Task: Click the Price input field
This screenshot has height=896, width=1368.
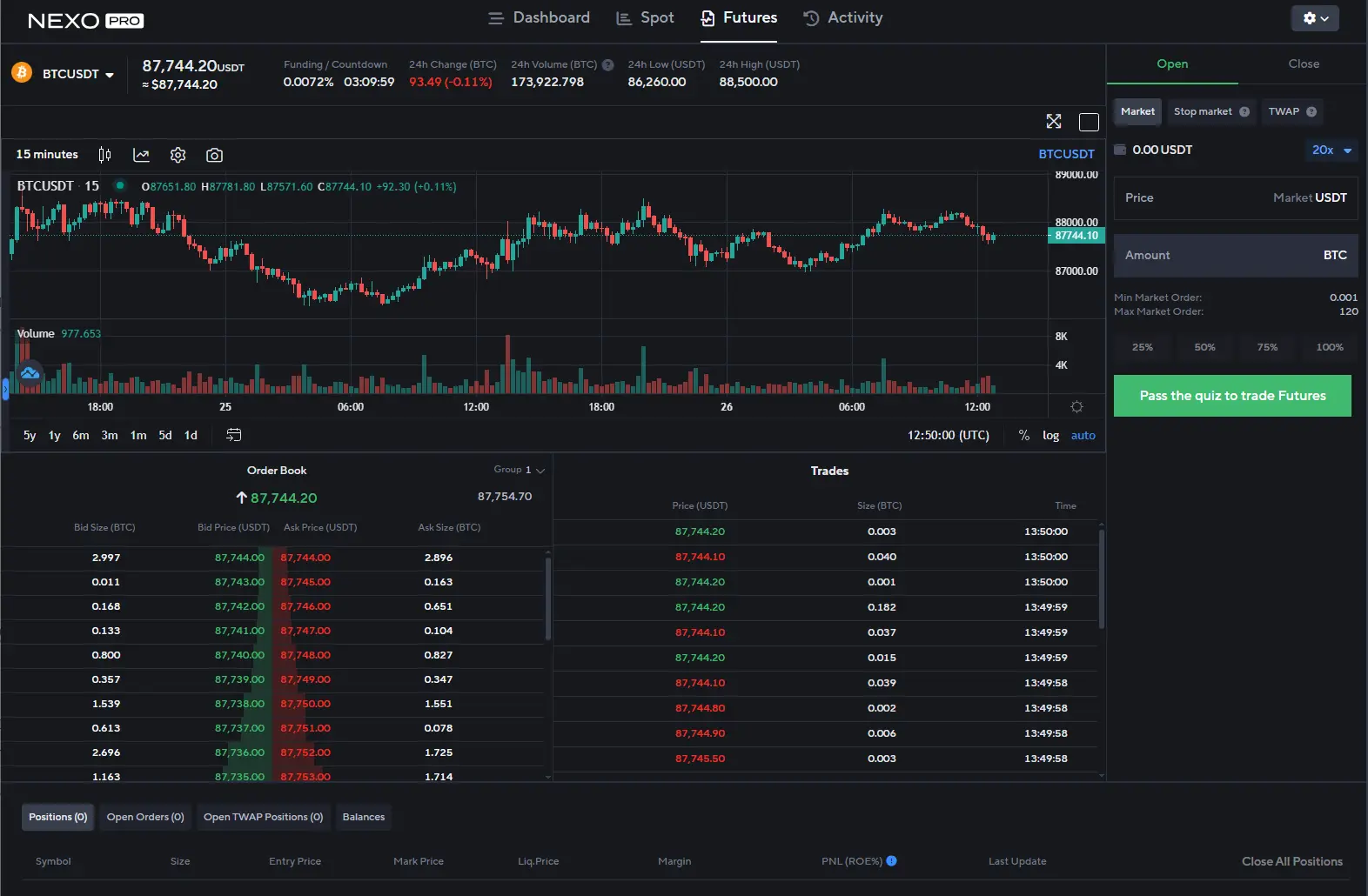Action: 1236,197
